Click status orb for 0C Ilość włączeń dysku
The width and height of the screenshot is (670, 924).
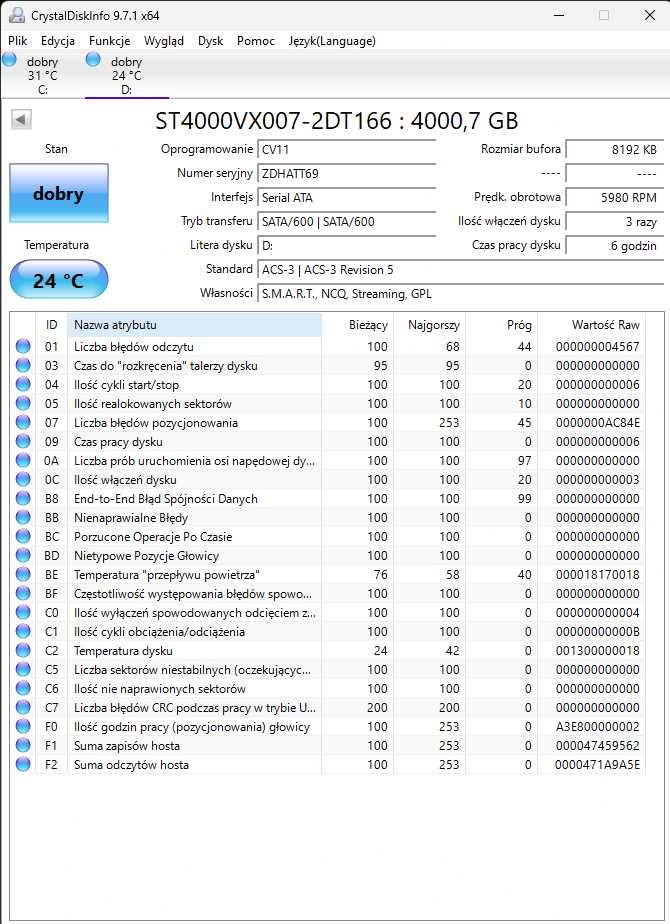click(x=23, y=480)
